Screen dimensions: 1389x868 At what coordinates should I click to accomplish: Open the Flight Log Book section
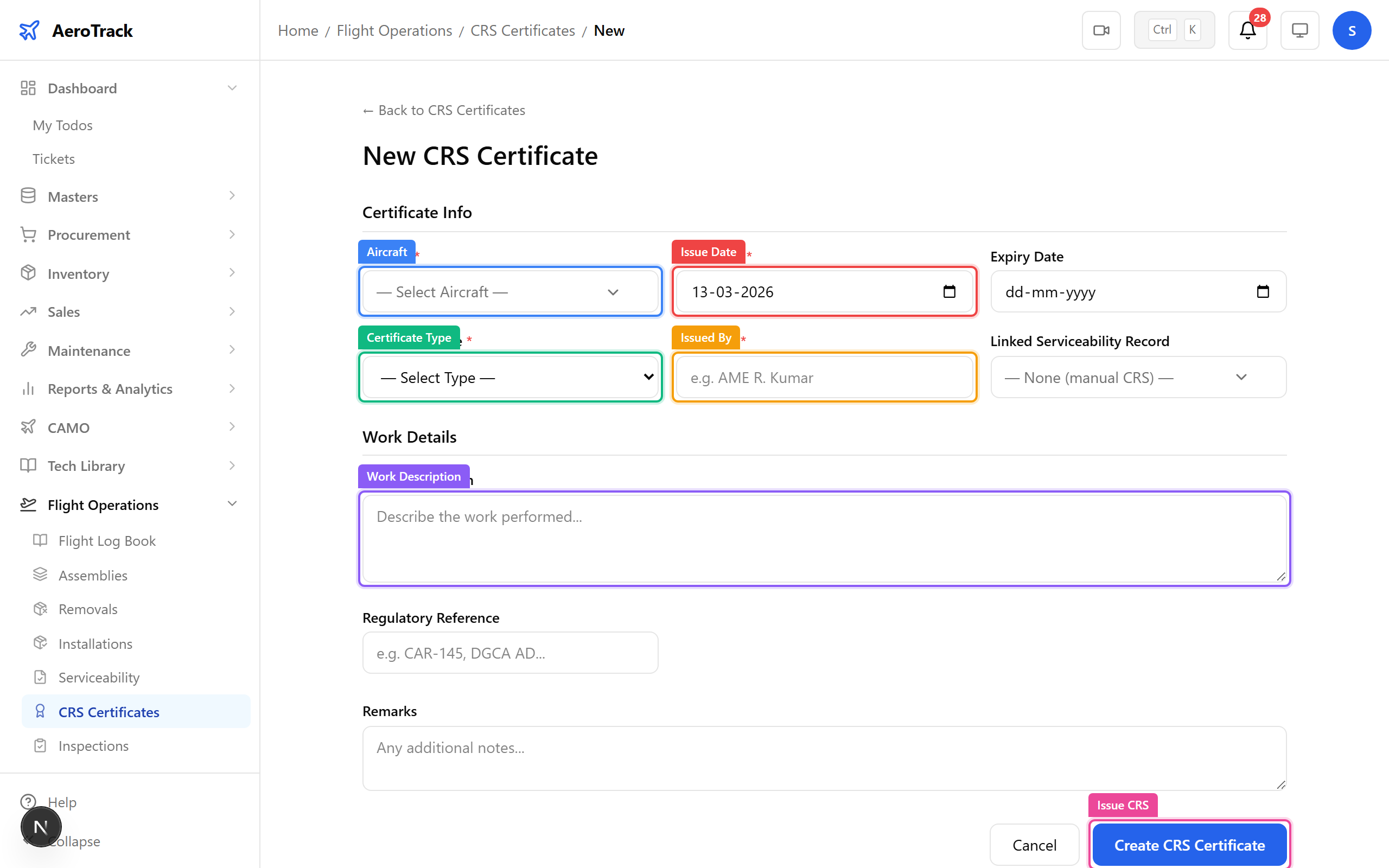[107, 540]
